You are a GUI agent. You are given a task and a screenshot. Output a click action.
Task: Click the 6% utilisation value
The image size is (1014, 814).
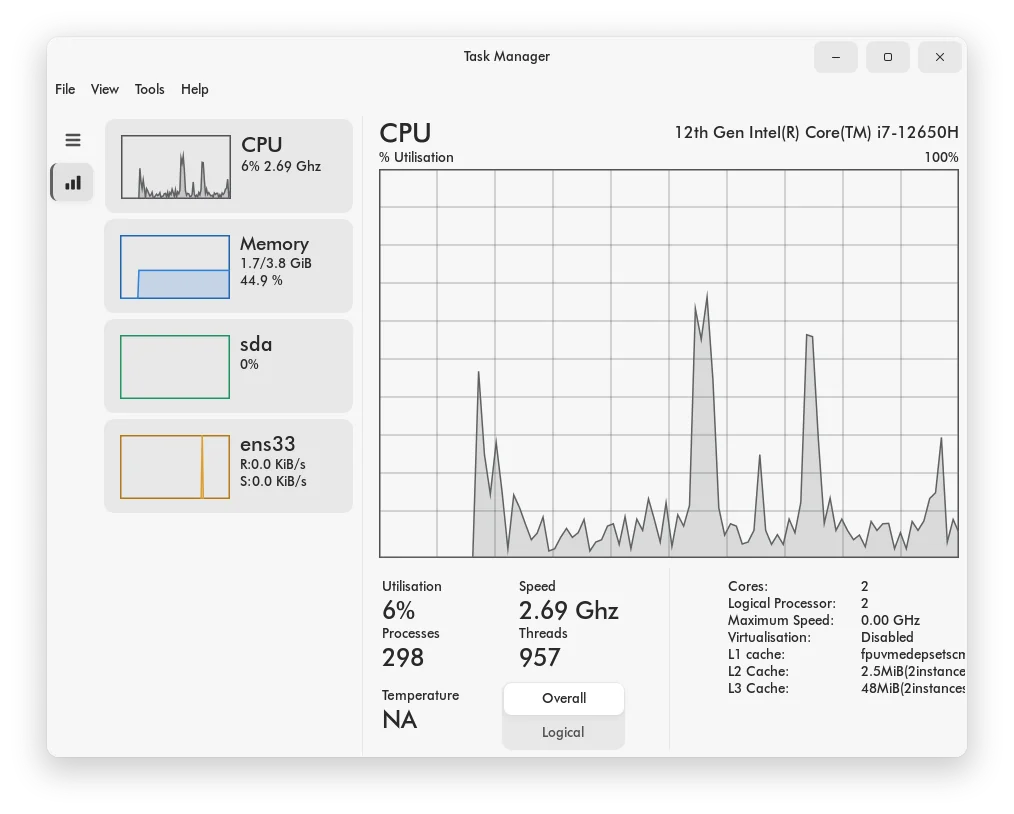[398, 610]
